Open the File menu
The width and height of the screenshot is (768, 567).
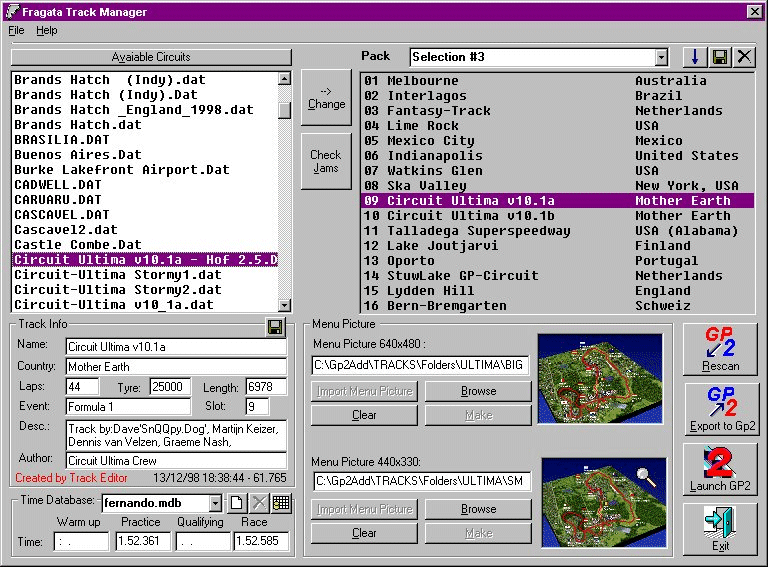coord(17,31)
